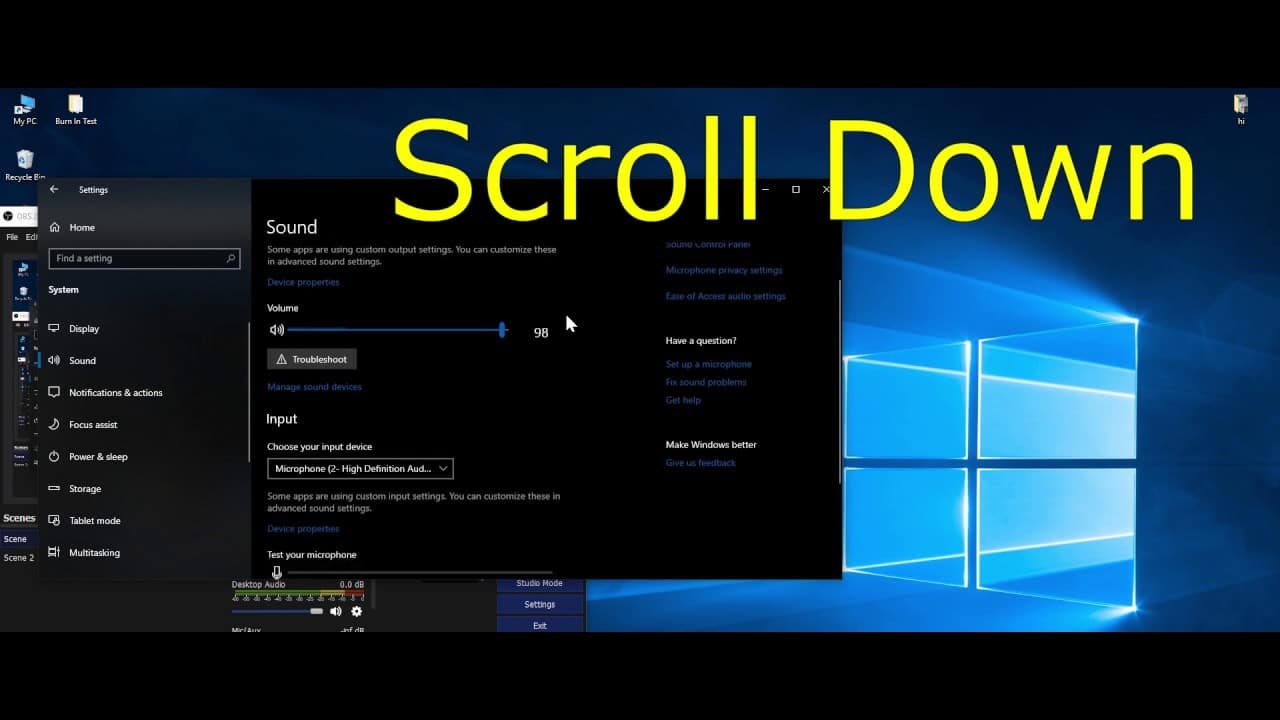Click the Find a setting search box
This screenshot has width=1280, height=720.
144,258
